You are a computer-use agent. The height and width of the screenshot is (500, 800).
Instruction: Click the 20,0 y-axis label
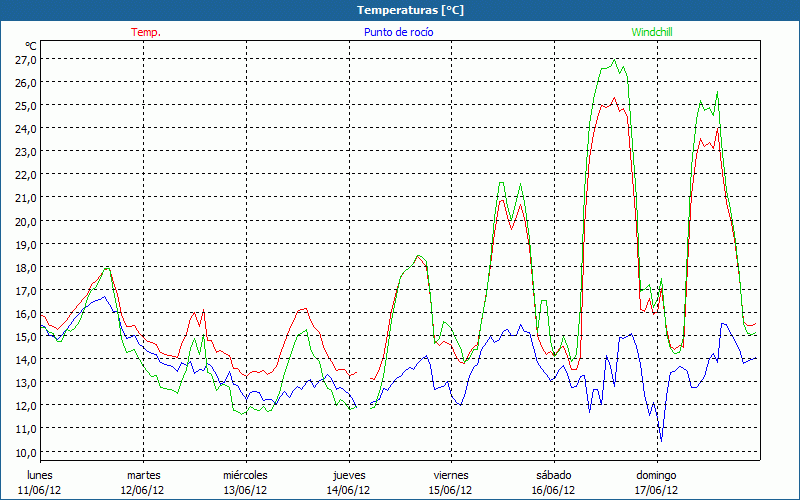pos(26,221)
